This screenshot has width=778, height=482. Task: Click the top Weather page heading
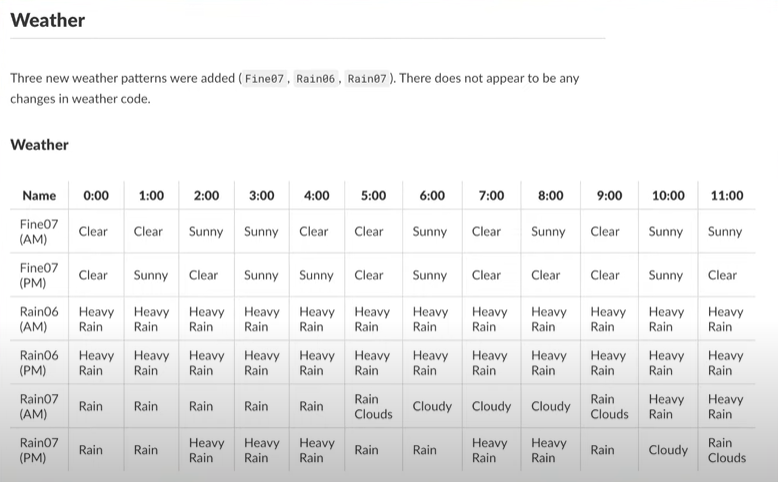[x=47, y=20]
